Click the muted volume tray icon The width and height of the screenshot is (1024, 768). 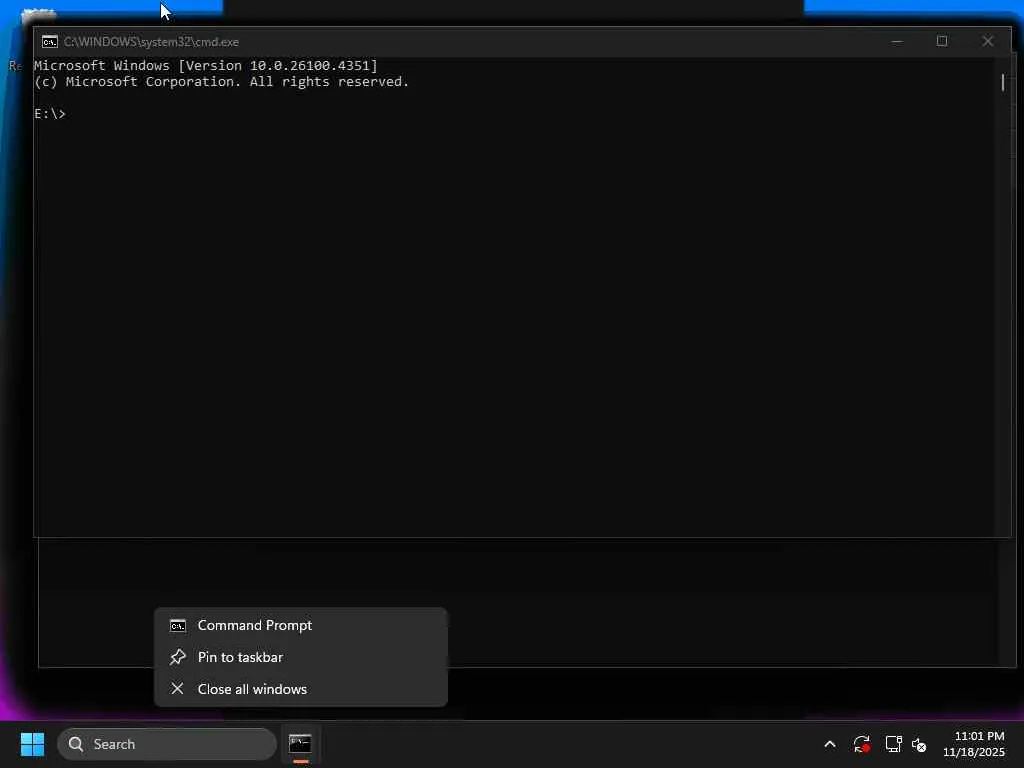pos(920,744)
